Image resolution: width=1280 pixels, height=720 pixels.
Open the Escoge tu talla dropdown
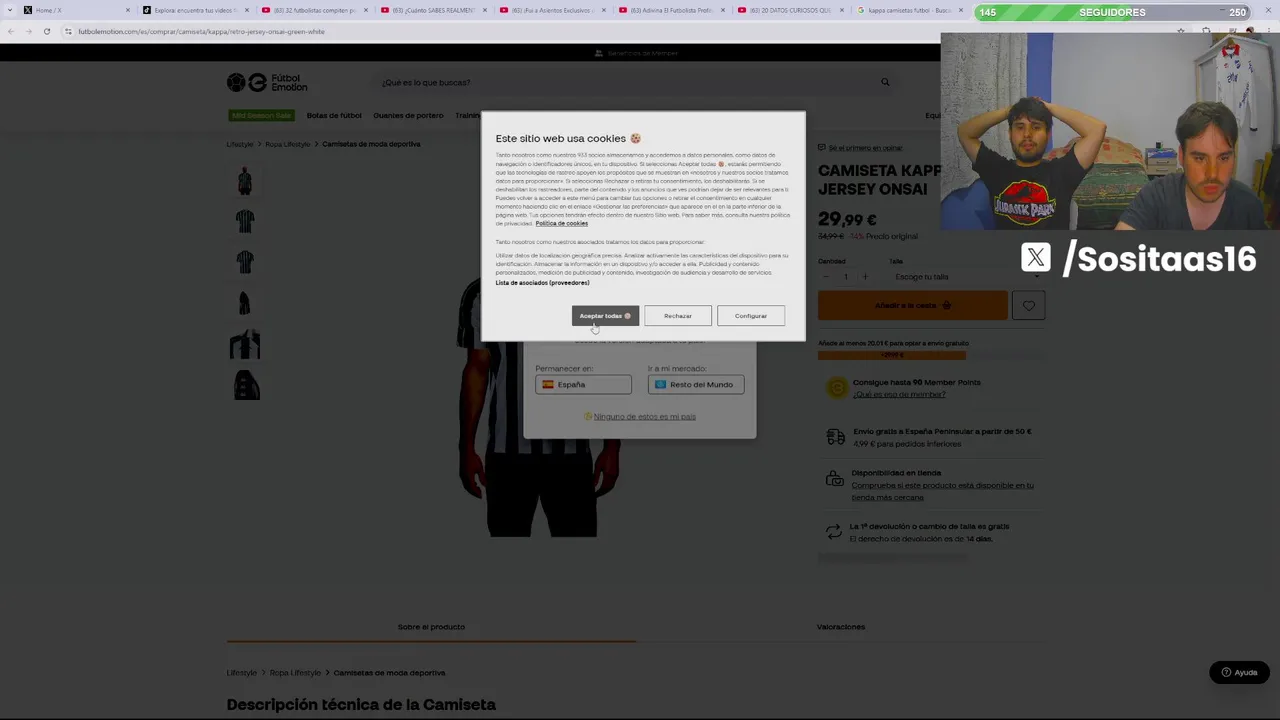(x=966, y=277)
